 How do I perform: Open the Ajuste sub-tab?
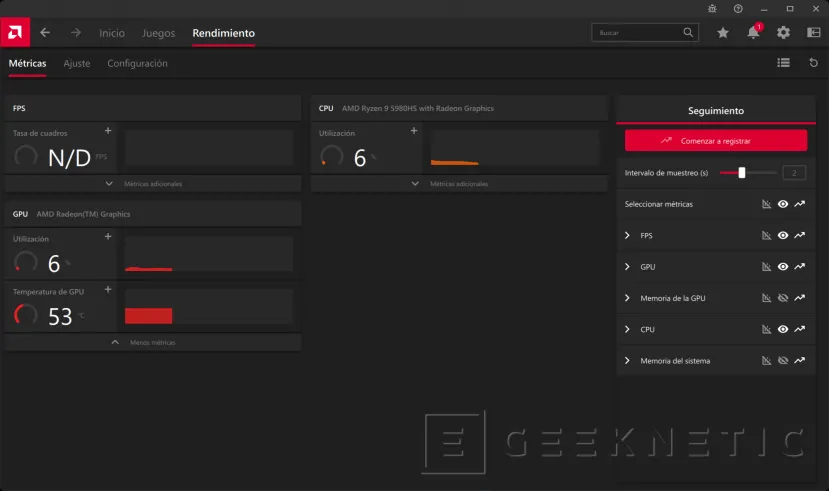point(77,63)
